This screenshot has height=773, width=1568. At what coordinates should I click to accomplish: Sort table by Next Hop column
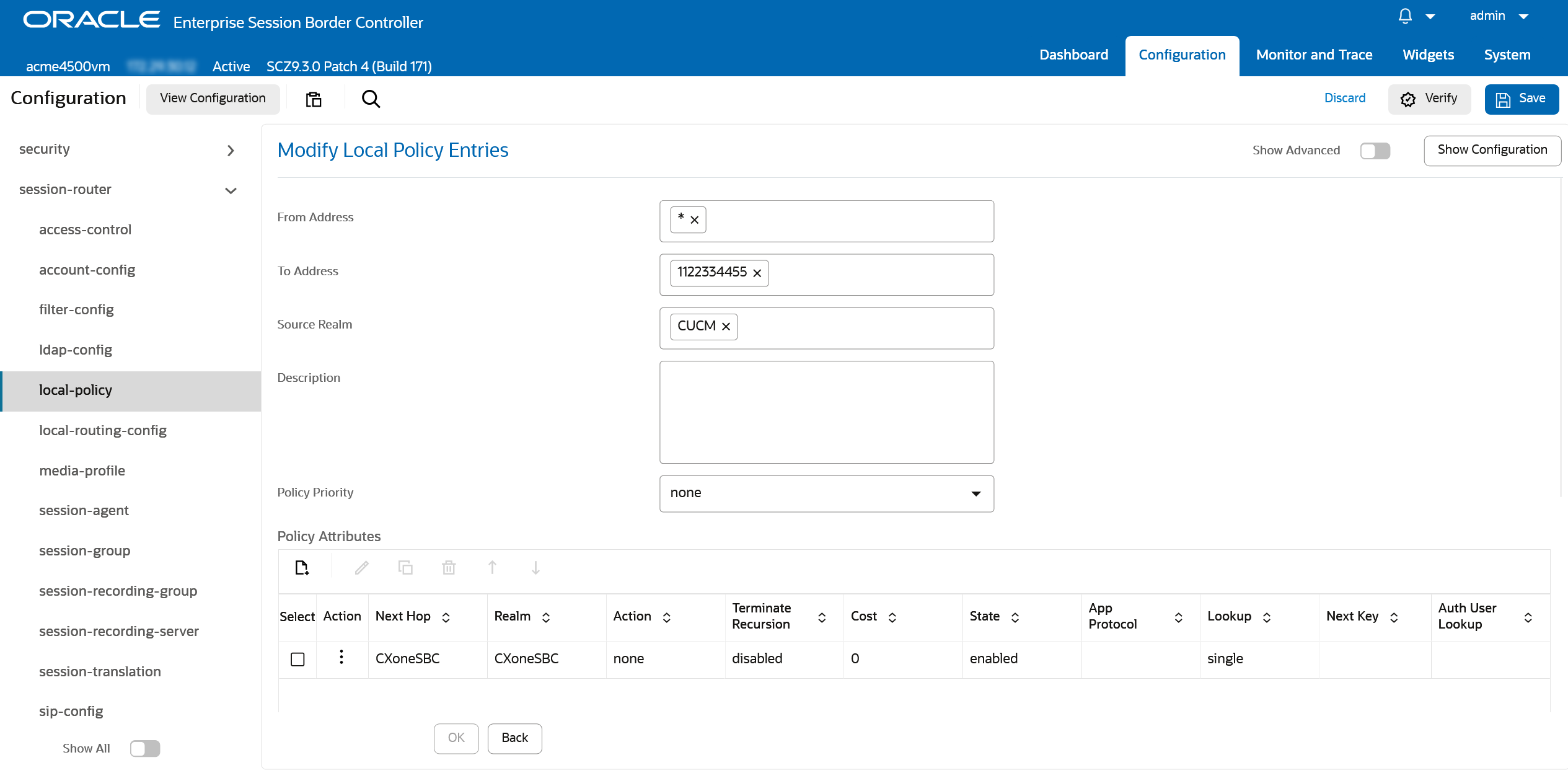[x=446, y=617]
